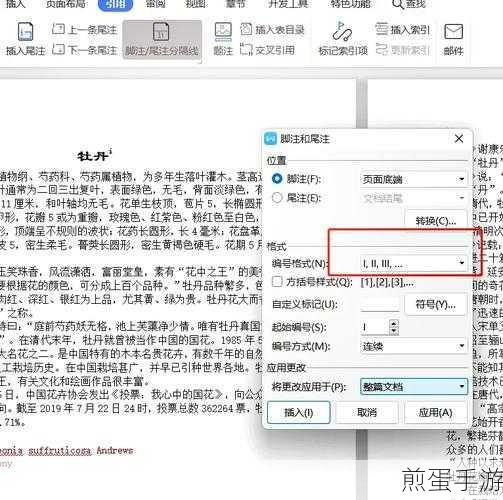Open Cross-reference (交叉引用)
503x500 pixels.
(x=268, y=50)
